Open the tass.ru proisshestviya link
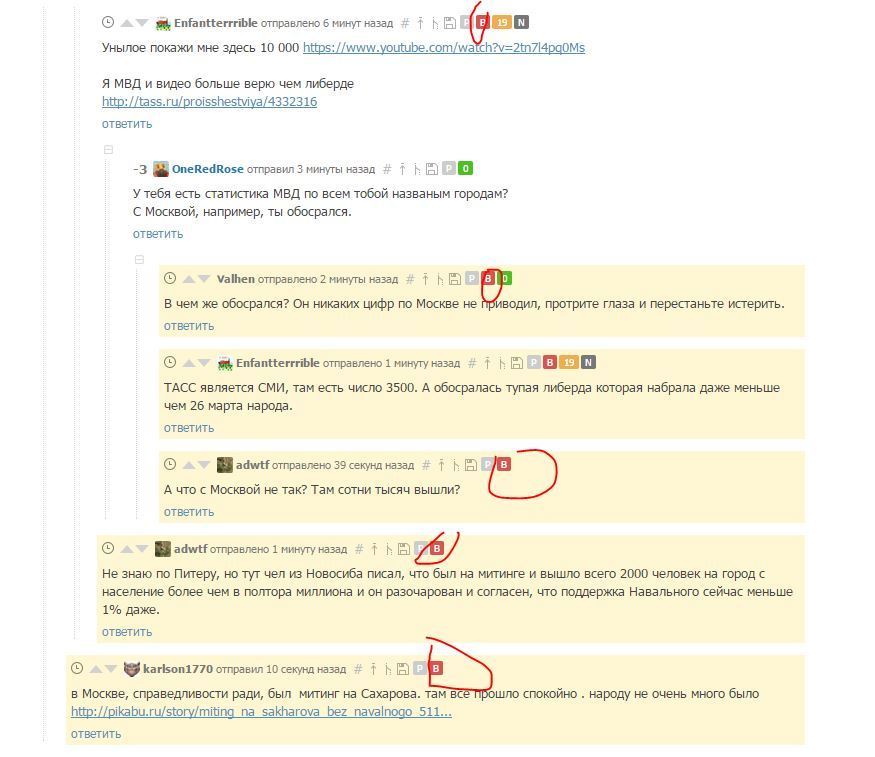875x757 pixels. [209, 102]
